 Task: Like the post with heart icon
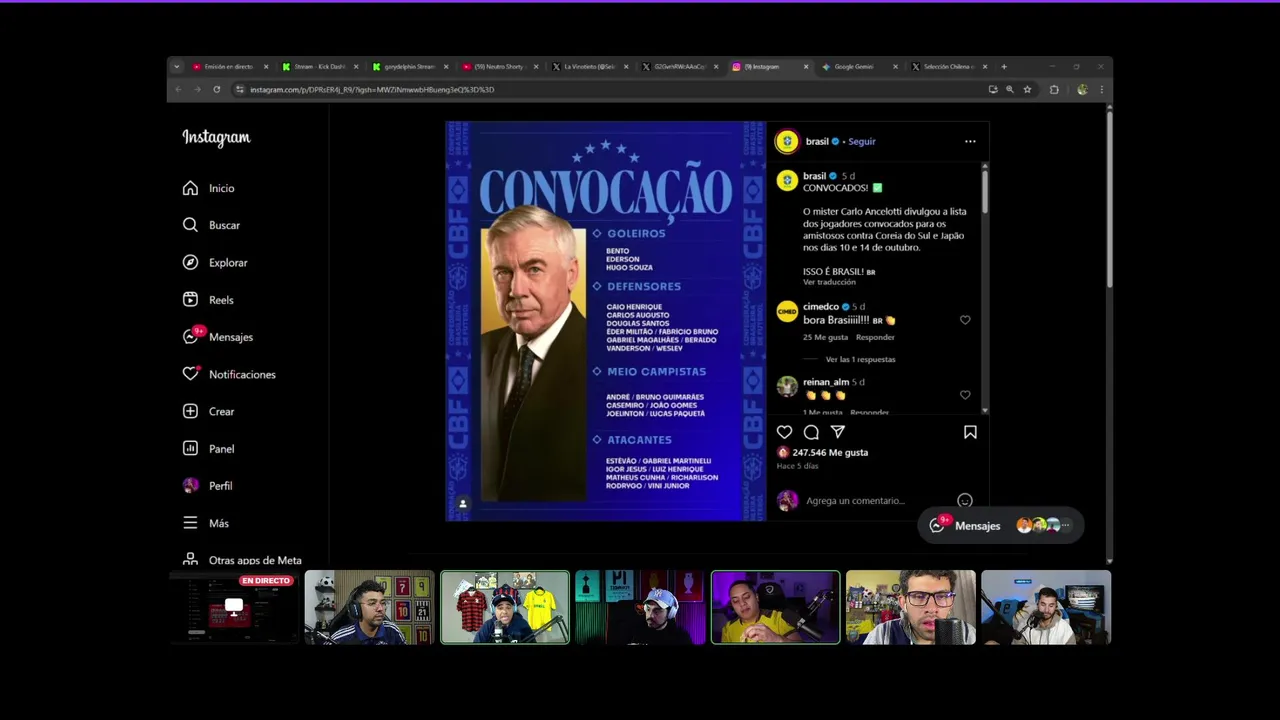coord(784,432)
